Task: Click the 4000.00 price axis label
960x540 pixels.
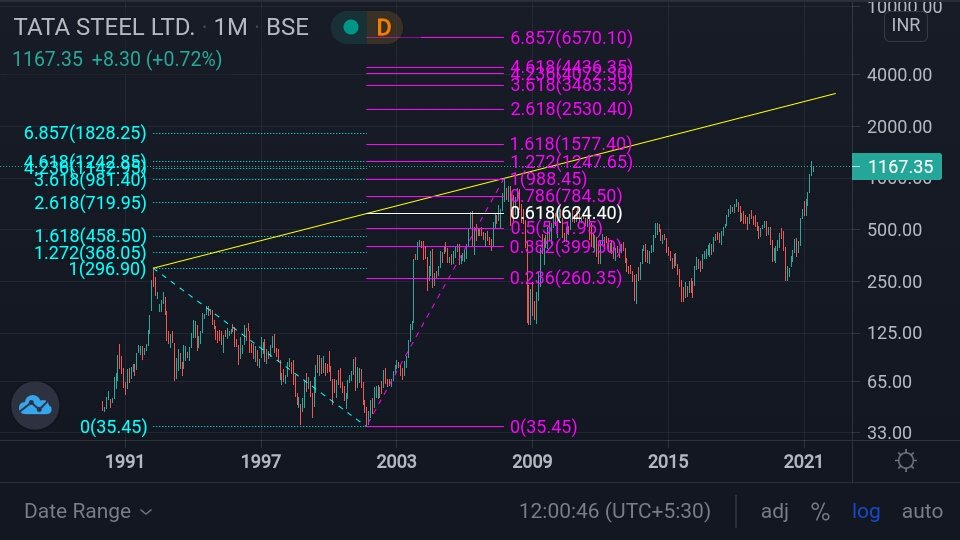Action: coord(899,75)
